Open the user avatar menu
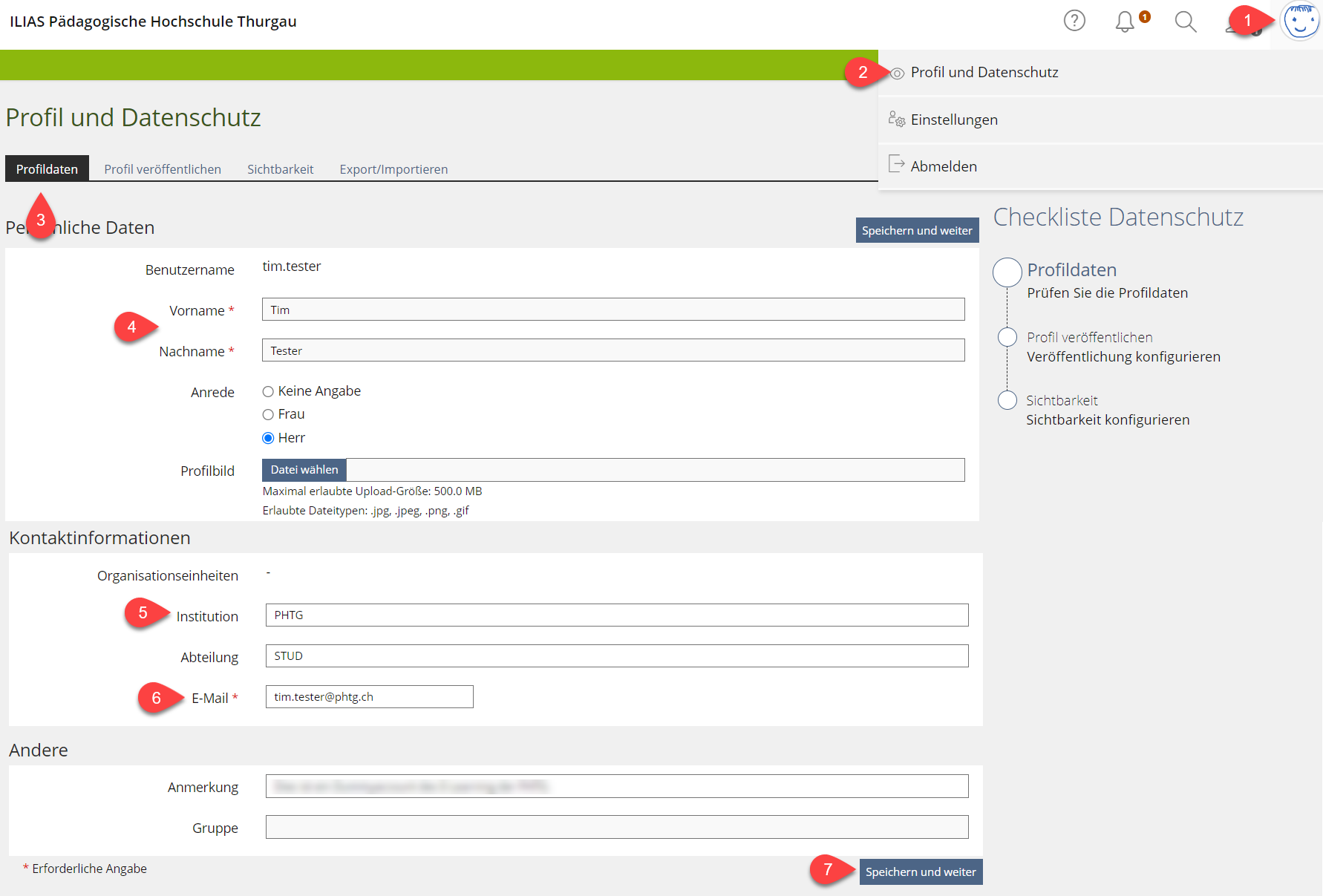 pos(1300,22)
